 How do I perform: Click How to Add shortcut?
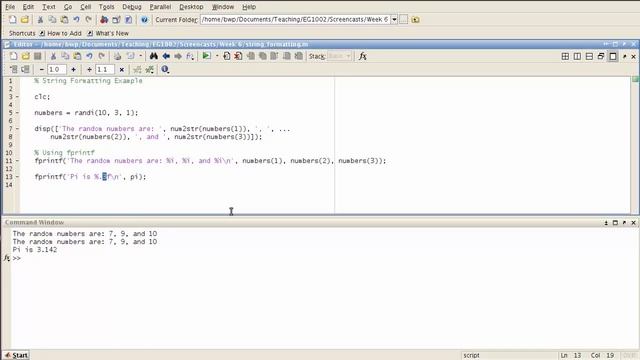pos(60,33)
